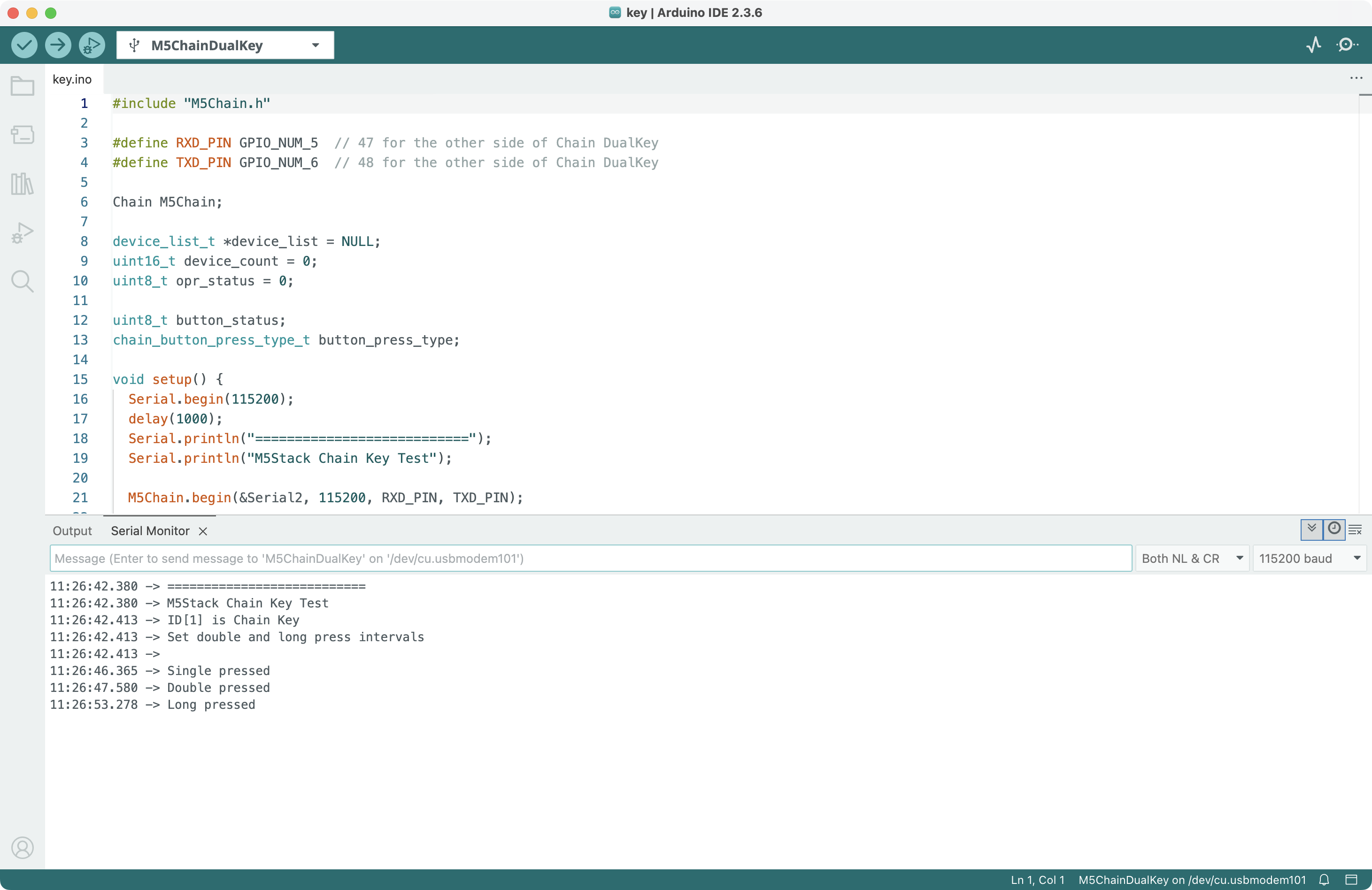This screenshot has height=890, width=1372.
Task: Click the Serial Monitor magnifier icon
Action: click(x=1347, y=45)
